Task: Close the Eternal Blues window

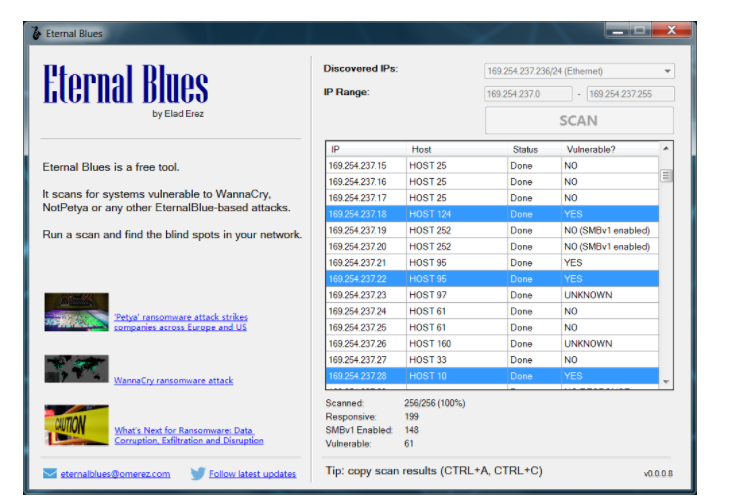Action: (671, 30)
